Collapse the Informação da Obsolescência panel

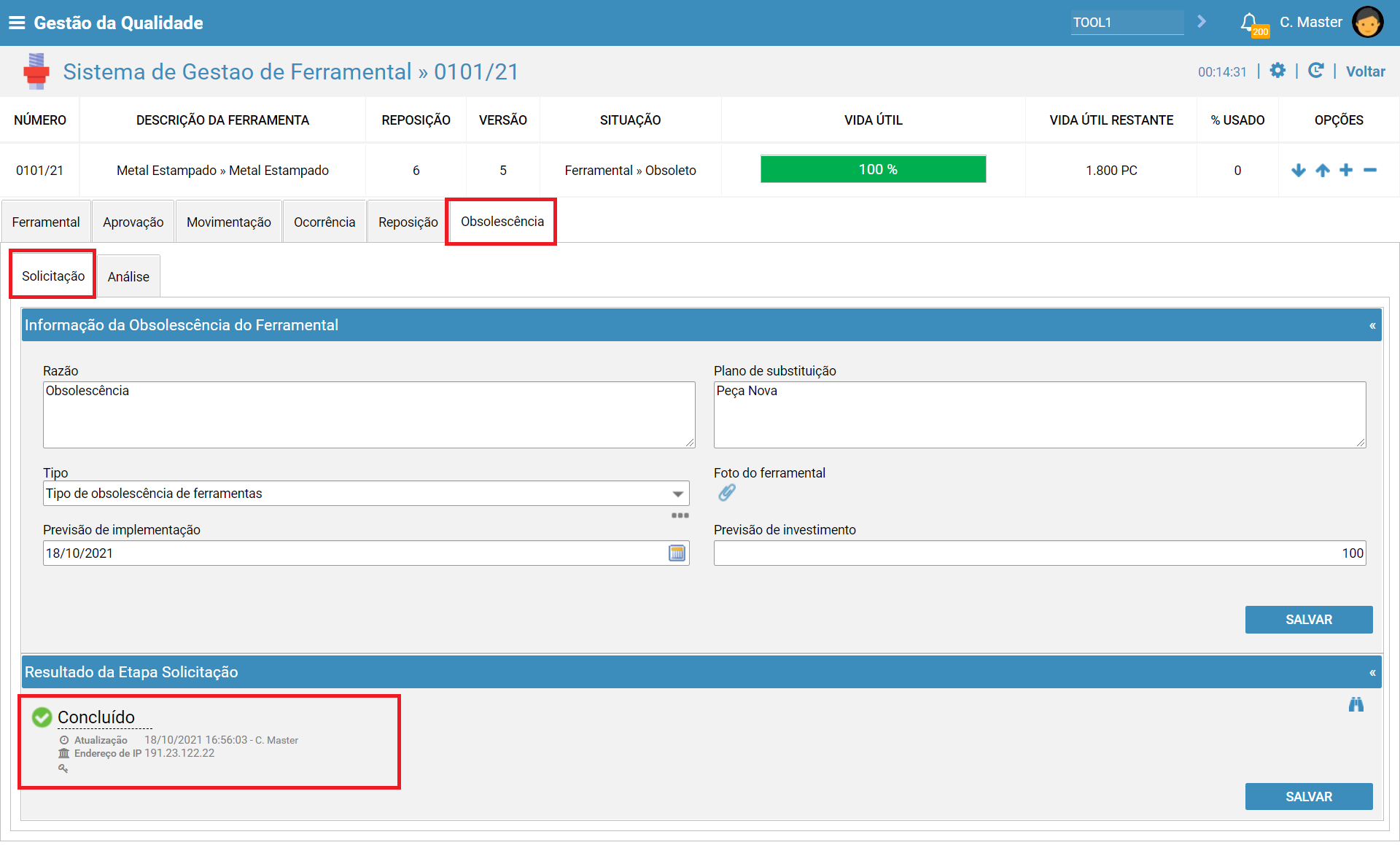pos(1372,326)
